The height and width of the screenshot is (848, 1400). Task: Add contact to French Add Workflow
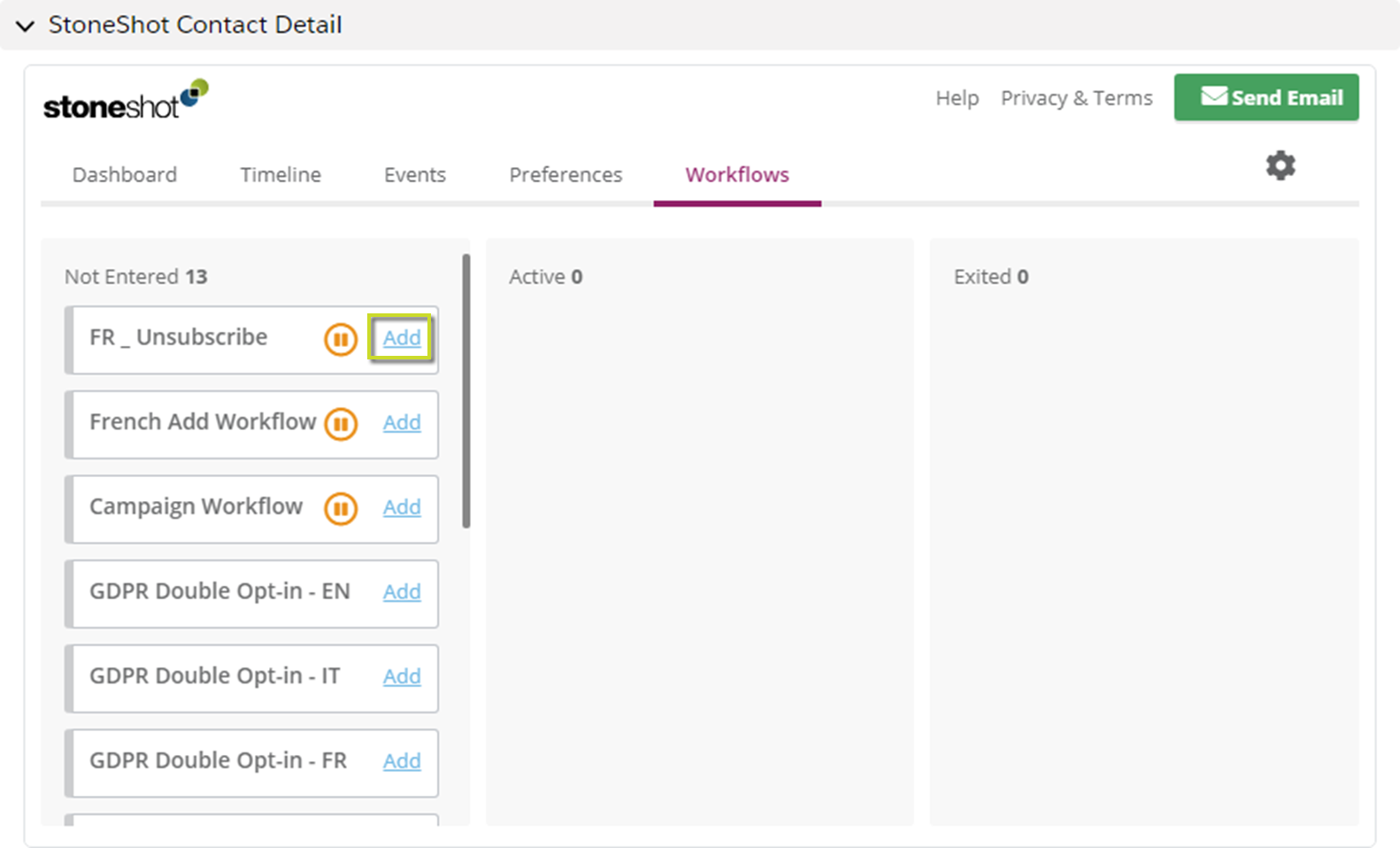pyautogui.click(x=402, y=422)
